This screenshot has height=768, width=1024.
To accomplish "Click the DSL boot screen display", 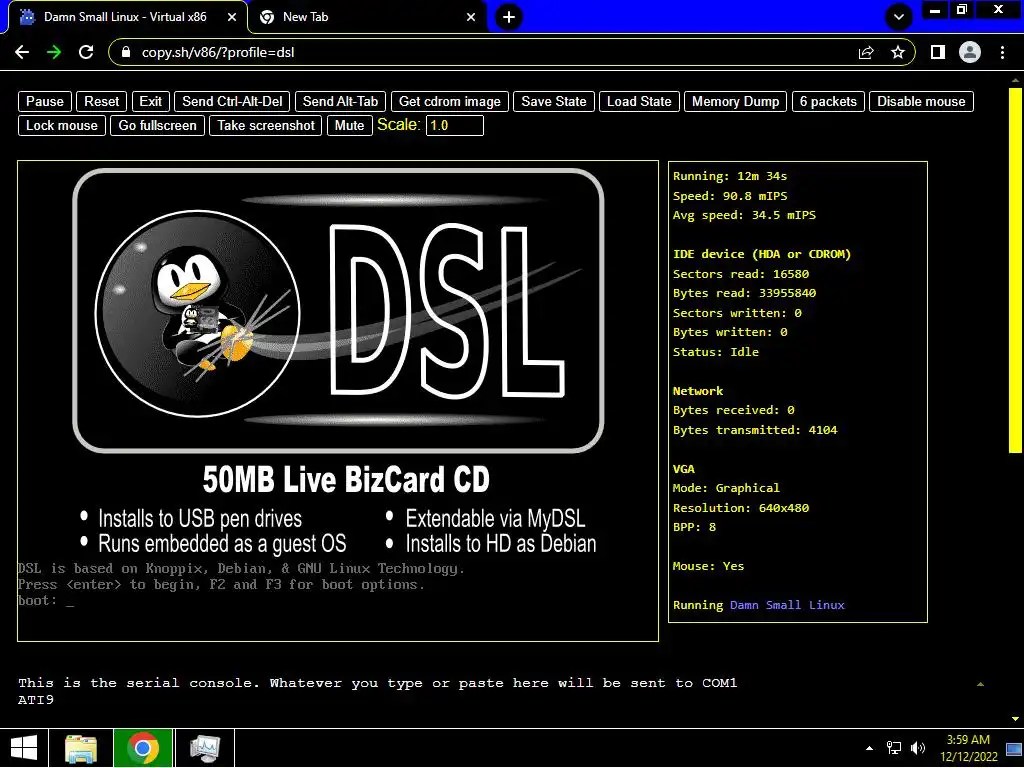I will 338,401.
